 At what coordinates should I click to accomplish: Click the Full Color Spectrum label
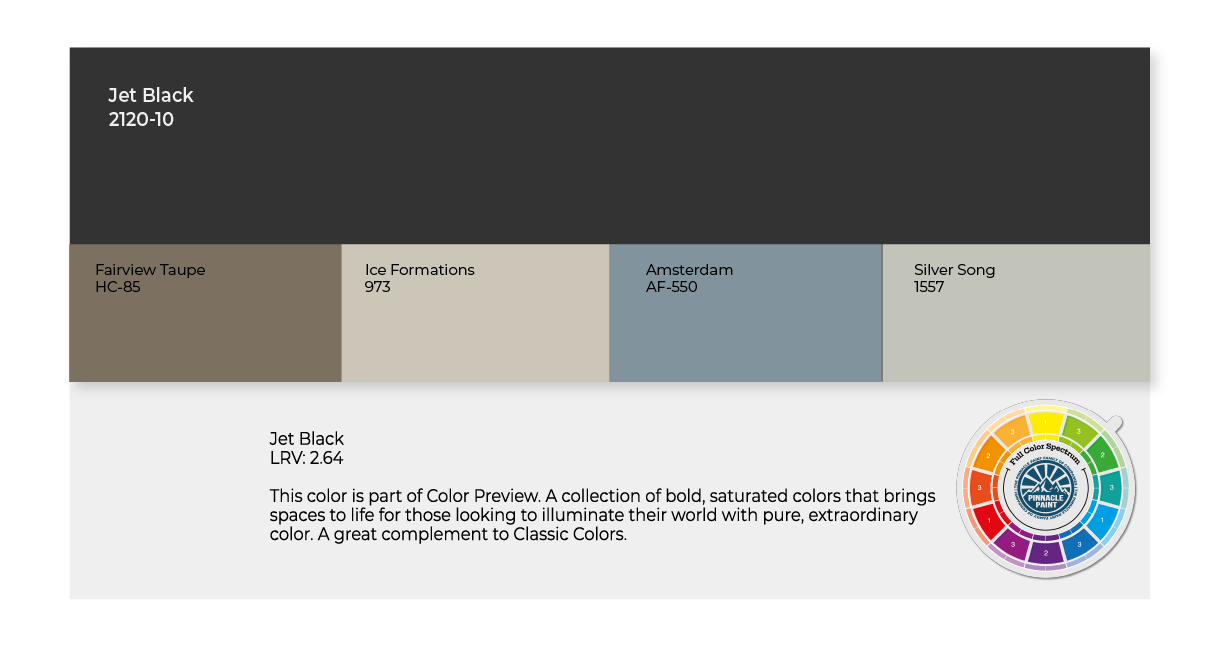(x=1046, y=453)
